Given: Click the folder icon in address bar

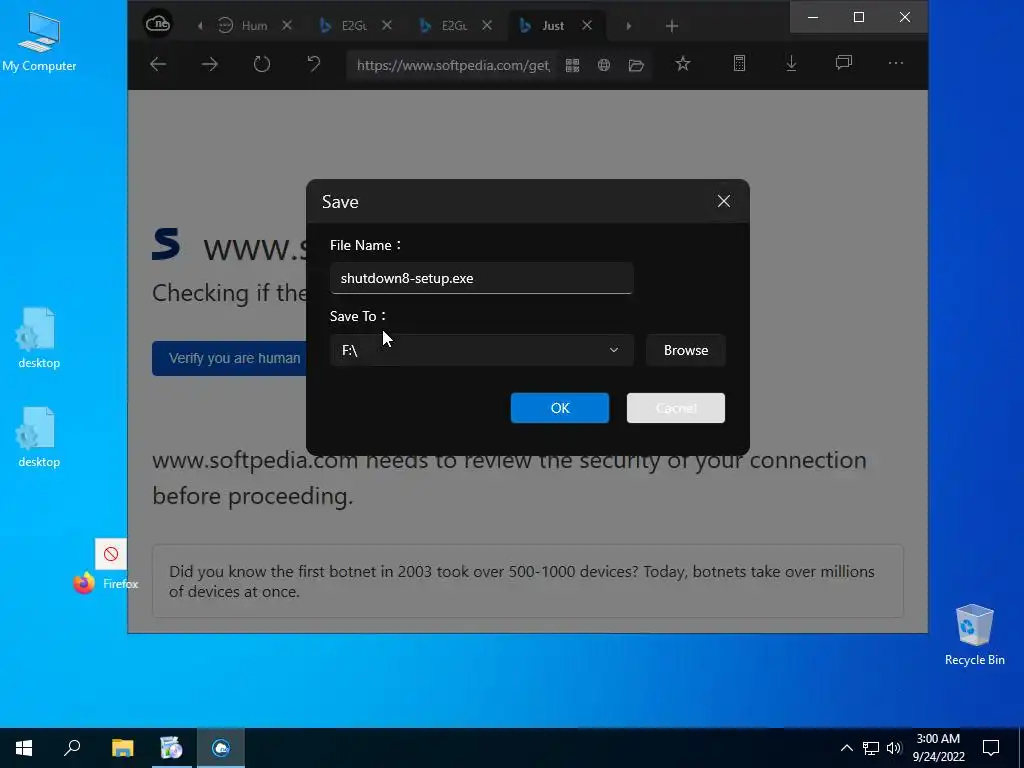Looking at the screenshot, I should coord(636,65).
